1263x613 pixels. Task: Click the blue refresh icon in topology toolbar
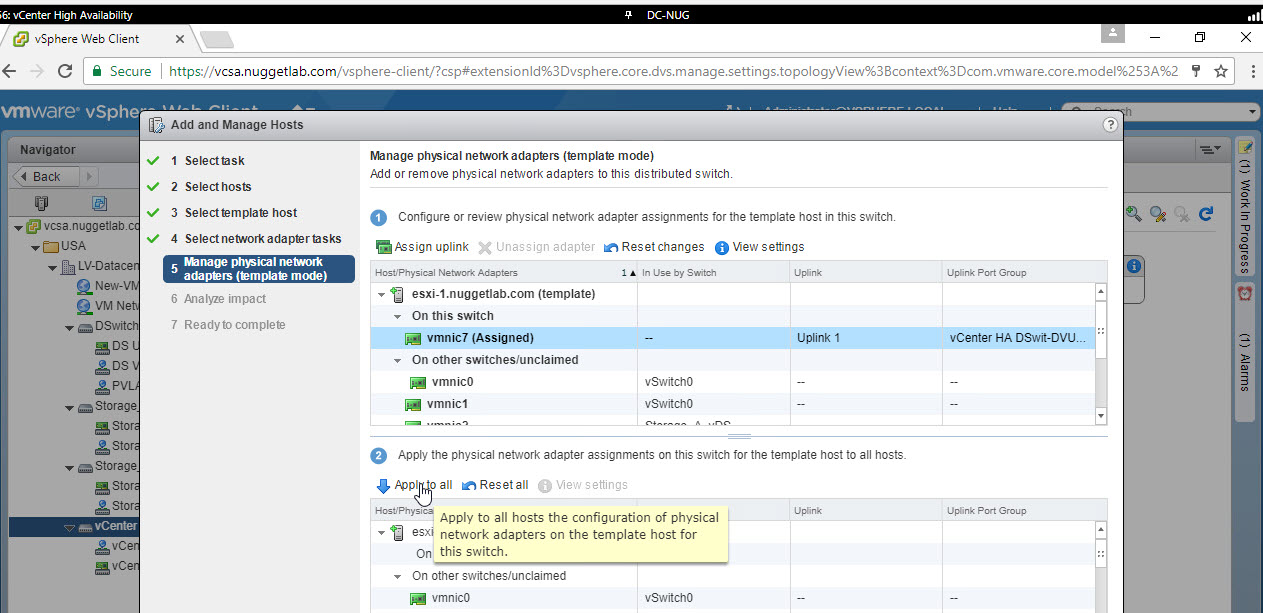tap(1206, 213)
